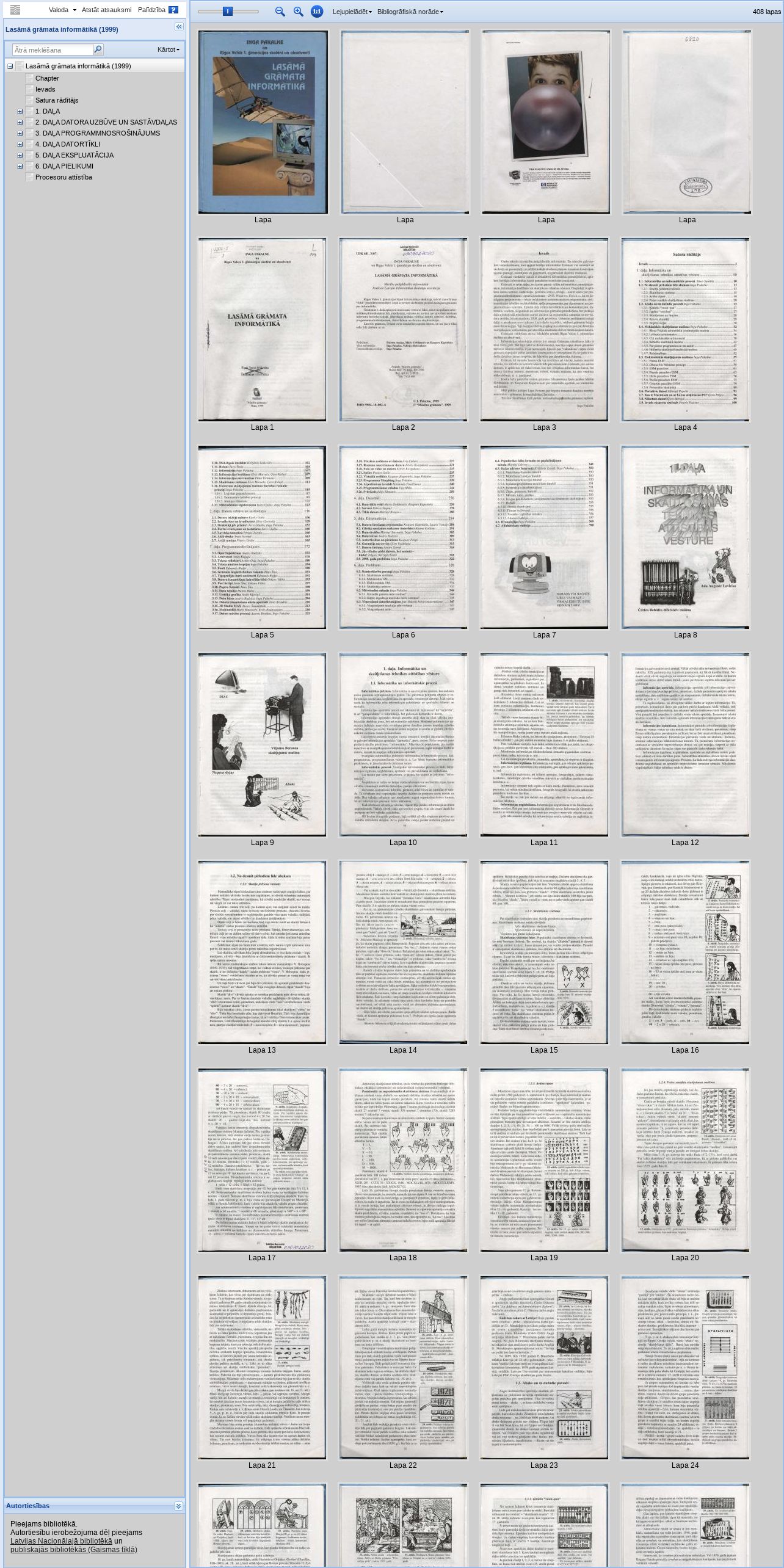Expand 6. DAĻA PIELIKUMI node
784x1568 pixels.
[20, 166]
